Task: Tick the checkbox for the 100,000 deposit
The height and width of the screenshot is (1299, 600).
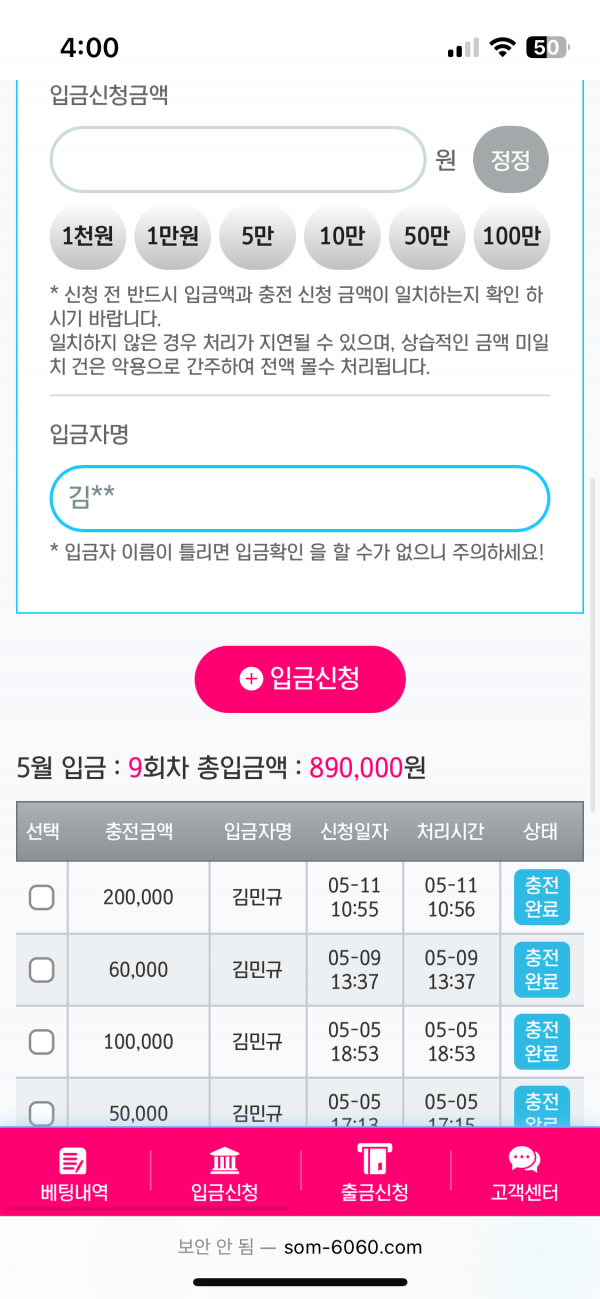Action: 41,1041
